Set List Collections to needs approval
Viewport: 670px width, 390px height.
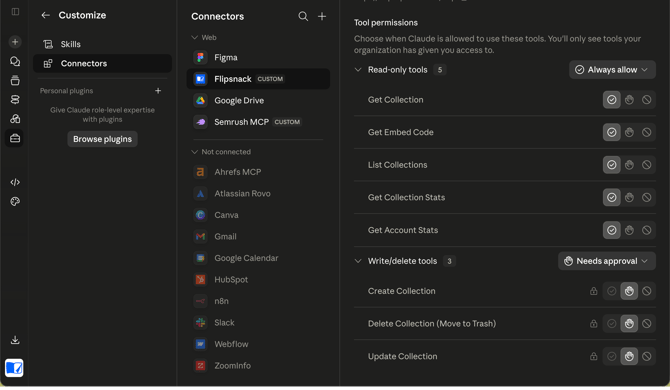(x=629, y=165)
